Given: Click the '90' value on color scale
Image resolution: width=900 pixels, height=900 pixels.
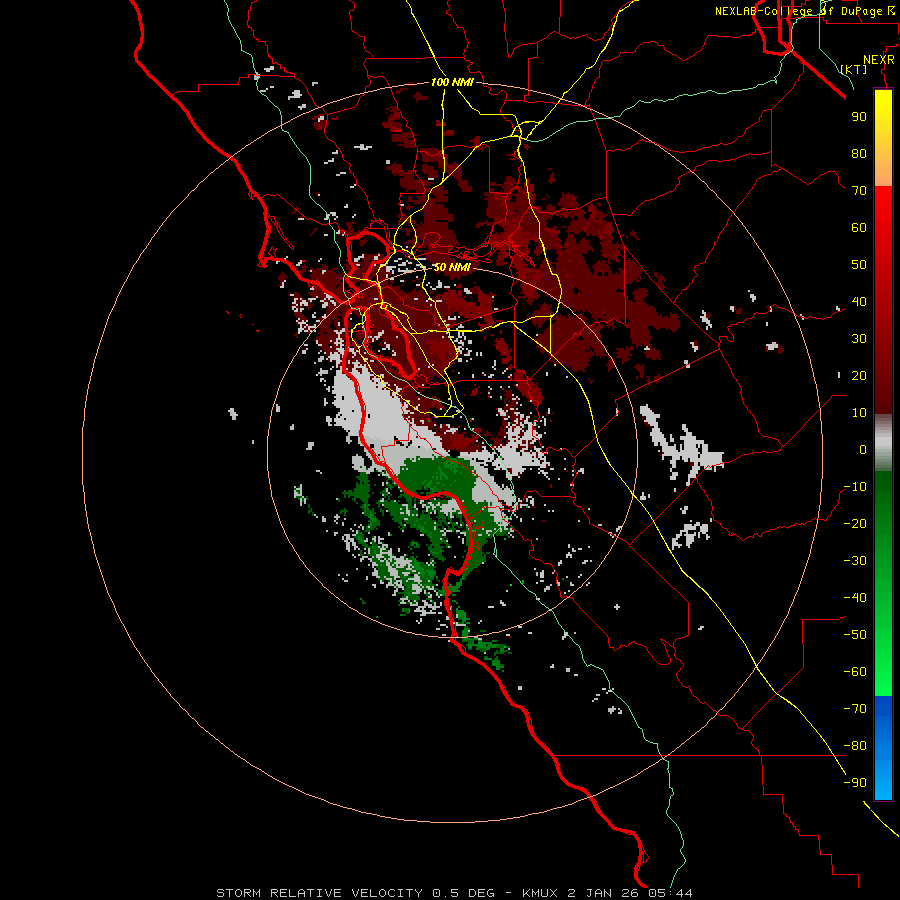Looking at the screenshot, I should (x=859, y=117).
